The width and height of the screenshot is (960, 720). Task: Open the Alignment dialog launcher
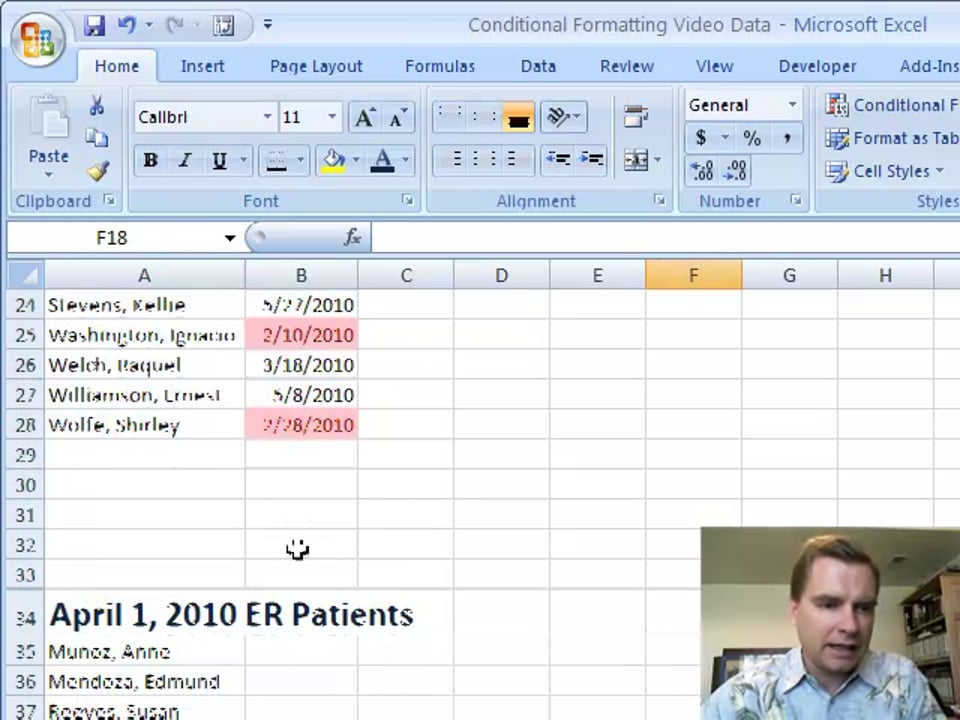(x=659, y=200)
